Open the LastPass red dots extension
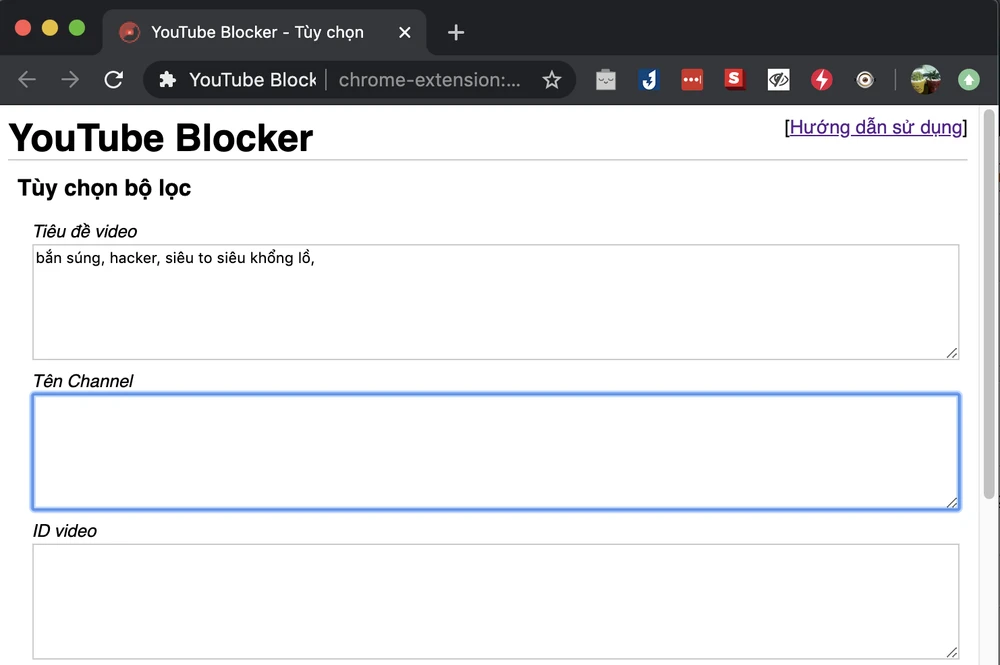1000x665 pixels. (x=692, y=80)
